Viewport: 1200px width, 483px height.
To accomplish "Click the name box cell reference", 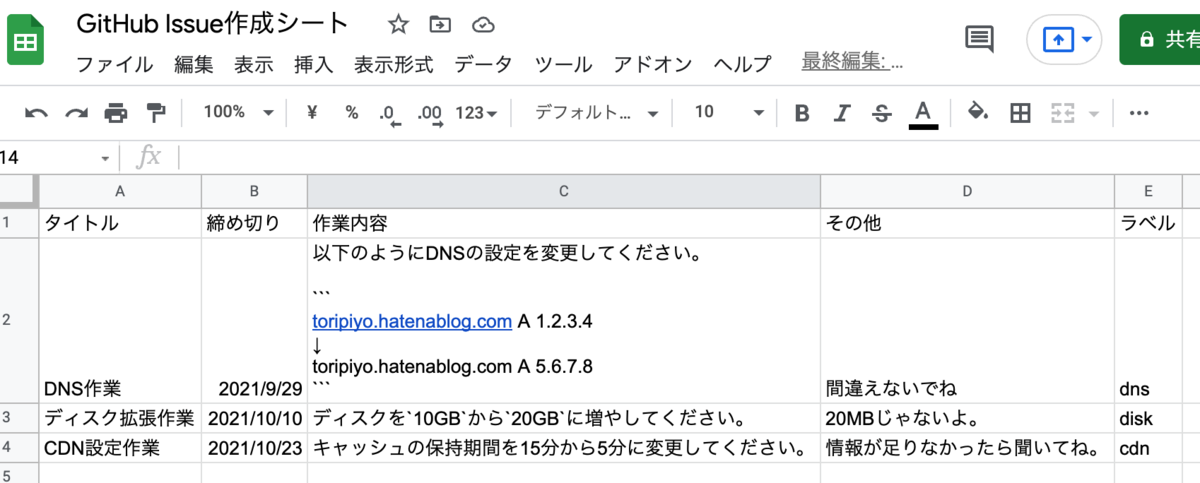I will (45, 157).
